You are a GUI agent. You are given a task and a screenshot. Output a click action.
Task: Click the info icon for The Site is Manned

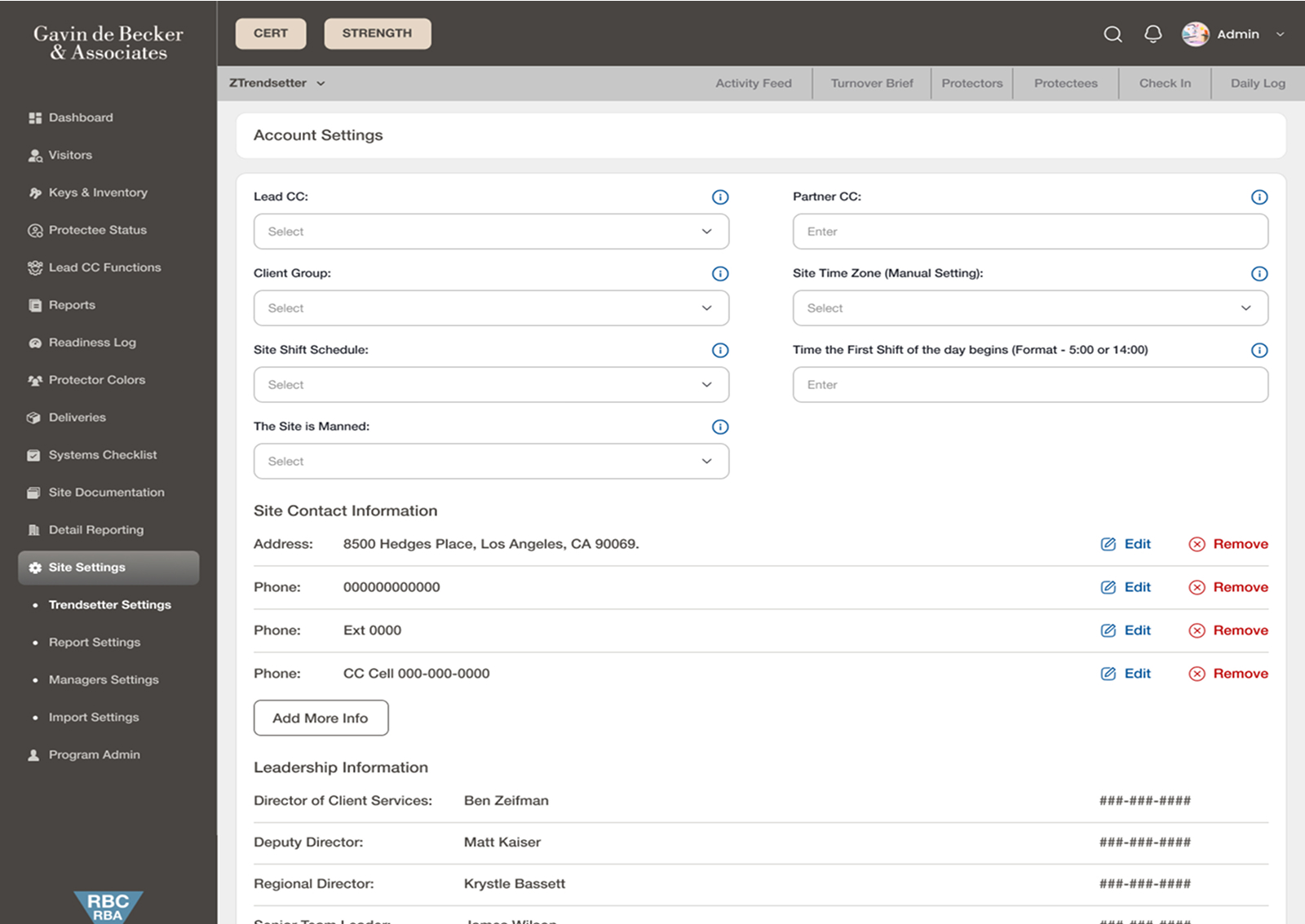(x=720, y=427)
